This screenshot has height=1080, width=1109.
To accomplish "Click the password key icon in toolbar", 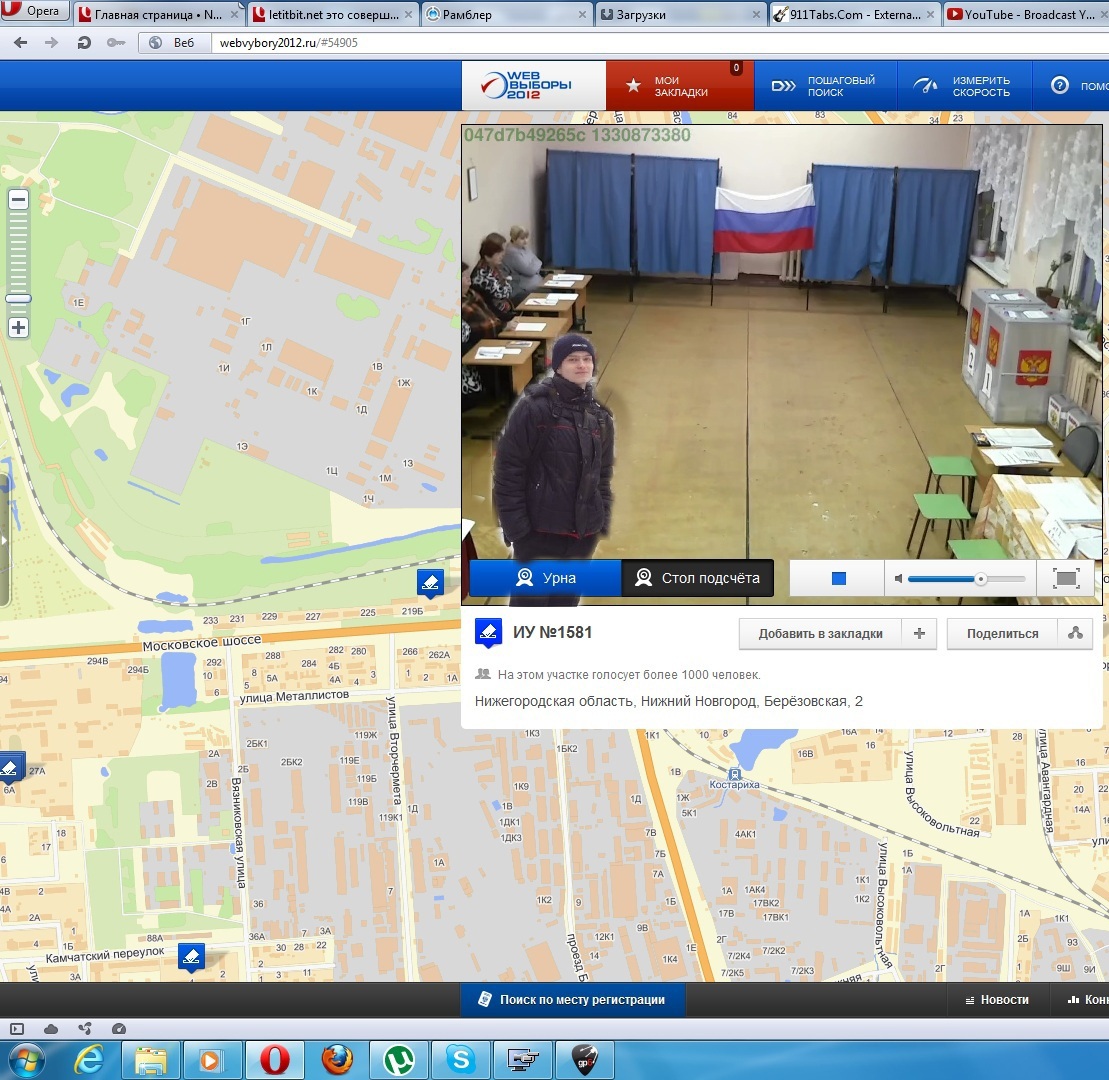I will (x=116, y=42).
